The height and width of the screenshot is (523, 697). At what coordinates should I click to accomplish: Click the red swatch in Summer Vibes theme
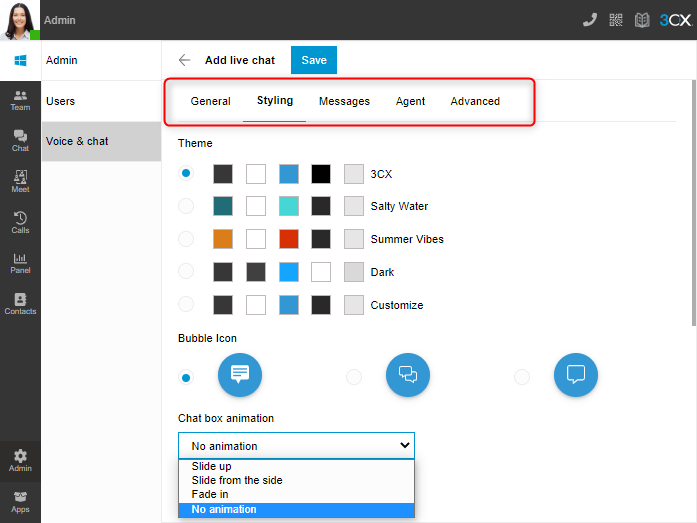(289, 239)
